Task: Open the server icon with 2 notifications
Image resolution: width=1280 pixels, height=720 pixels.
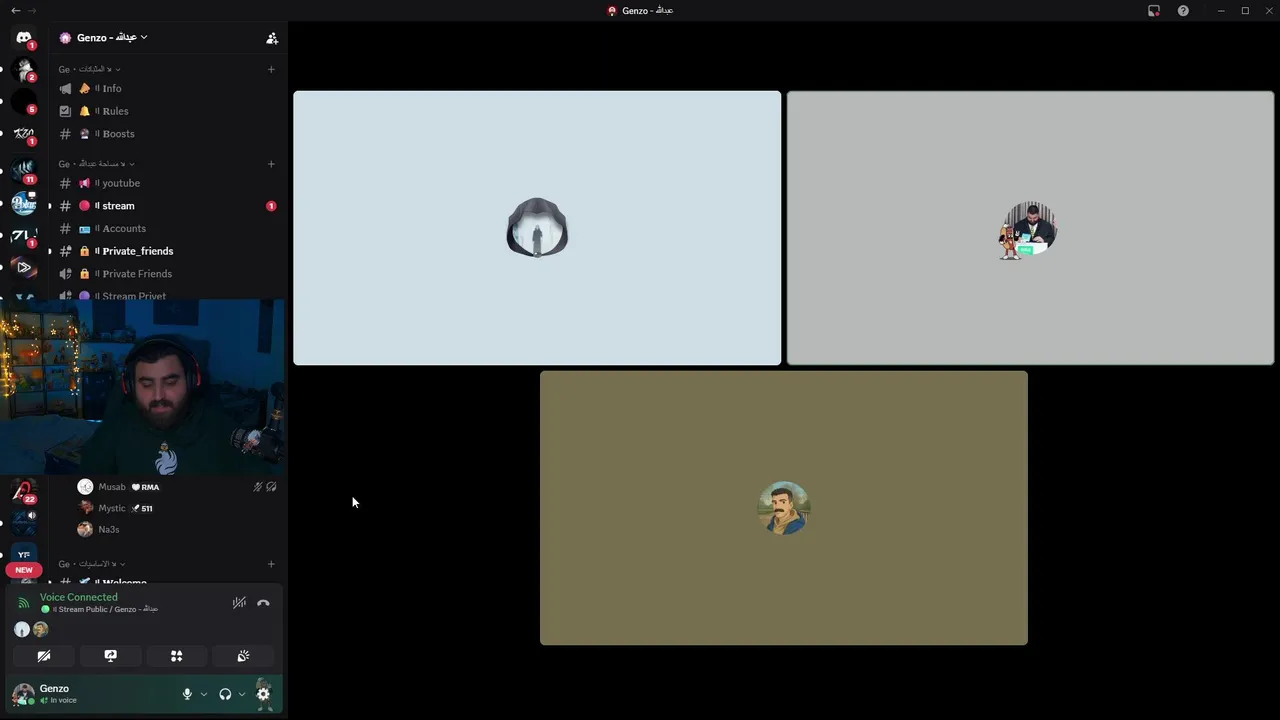Action: [24, 69]
